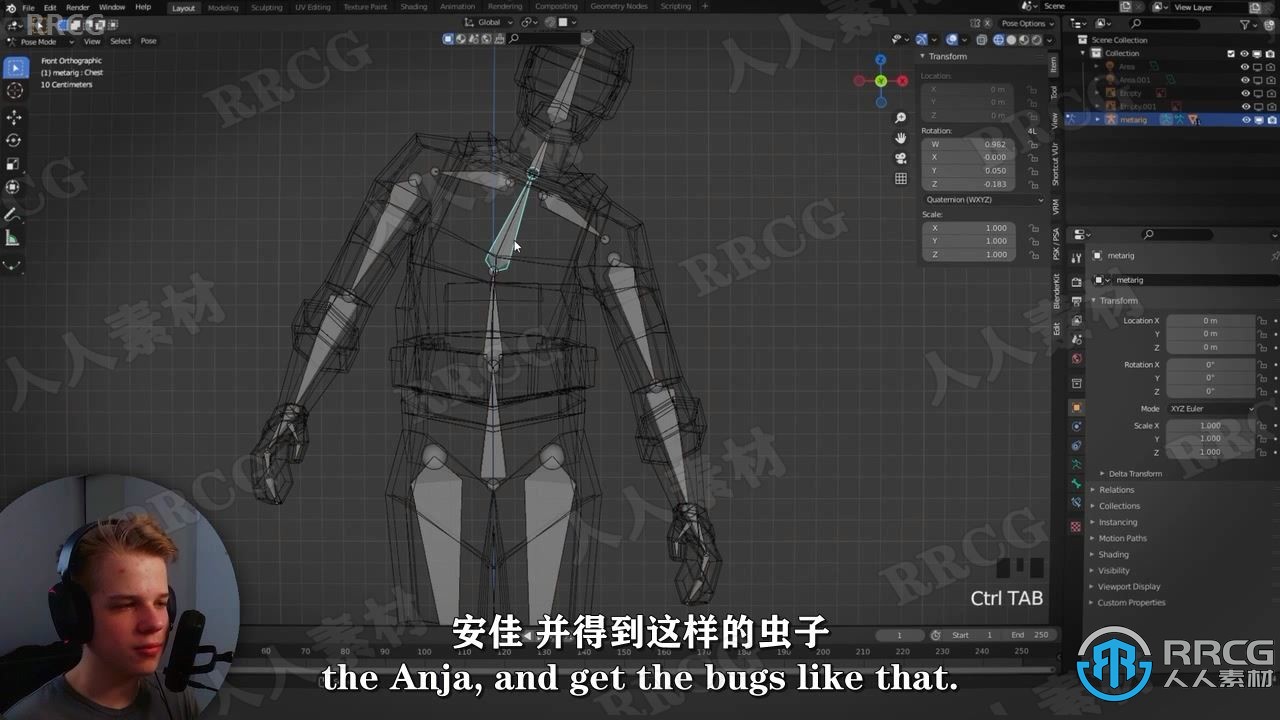Open the Render properties tab icon
The width and height of the screenshot is (1280, 720).
tap(1076, 282)
